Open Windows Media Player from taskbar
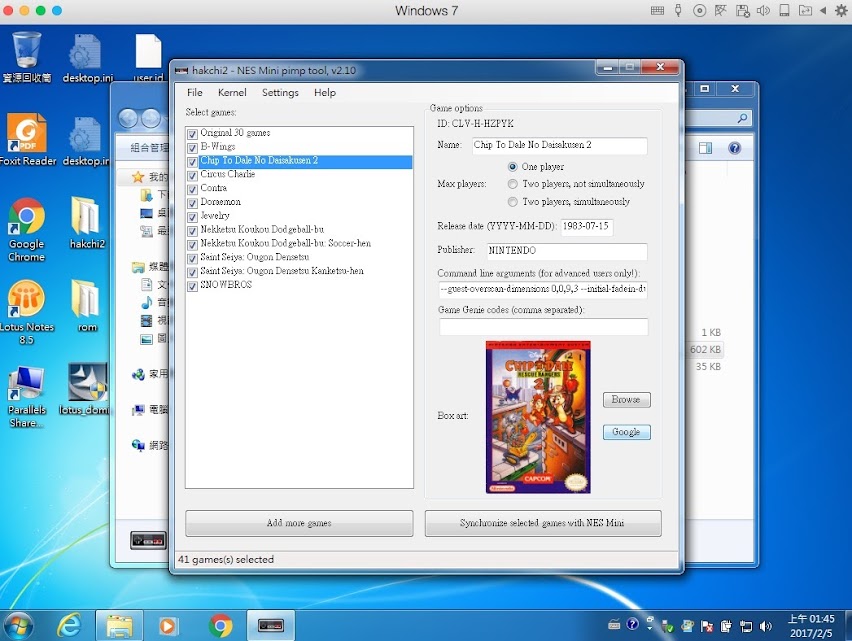852x641 pixels. [x=168, y=626]
